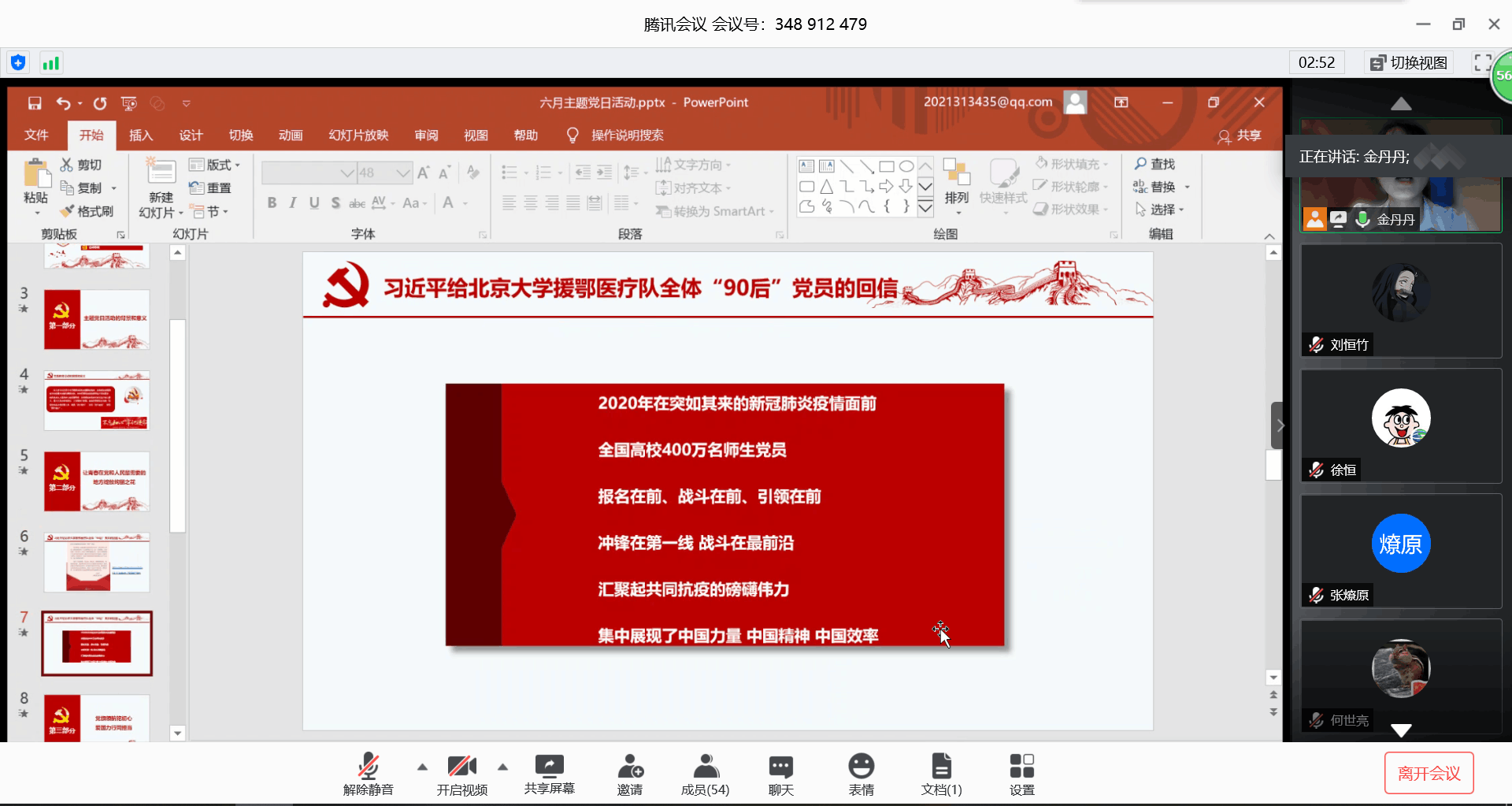Click Switch View (切换视图) button
The height and width of the screenshot is (806, 1512).
1410,63
